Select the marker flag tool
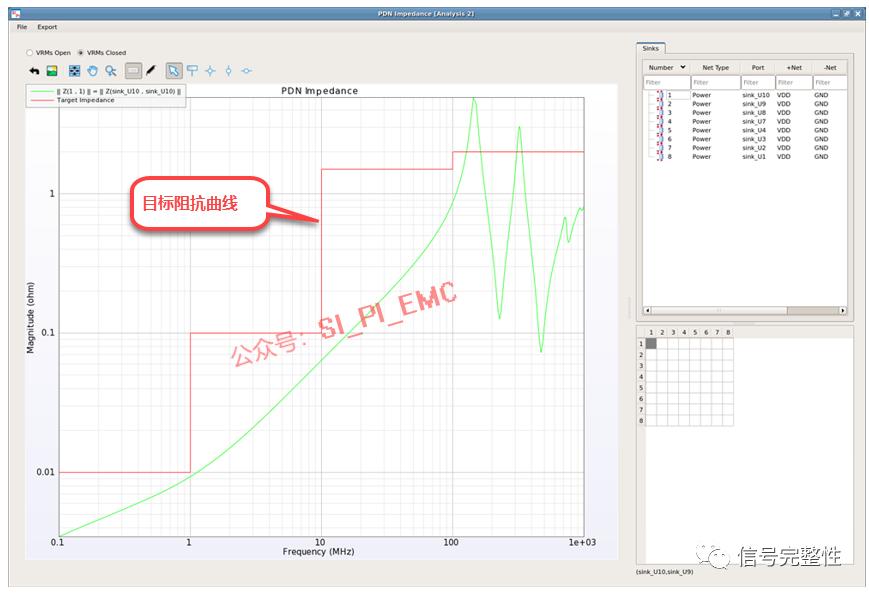Viewport: 869px width, 594px height. (192, 70)
